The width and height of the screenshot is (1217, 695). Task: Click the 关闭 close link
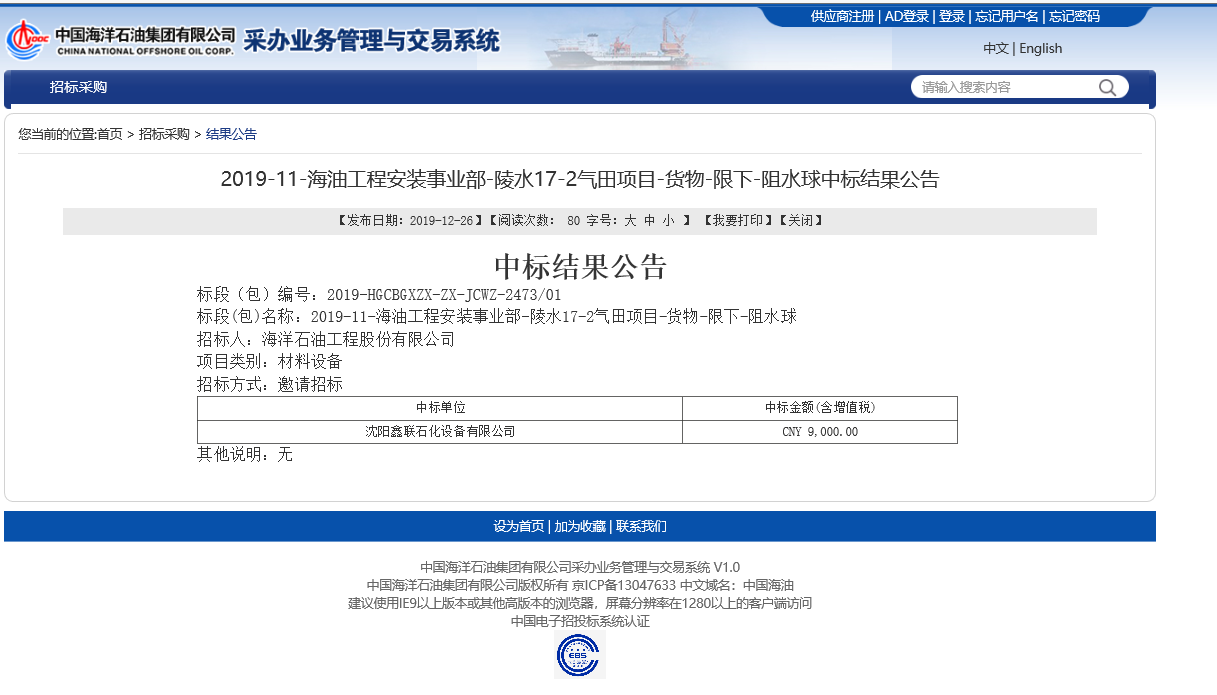[800, 221]
